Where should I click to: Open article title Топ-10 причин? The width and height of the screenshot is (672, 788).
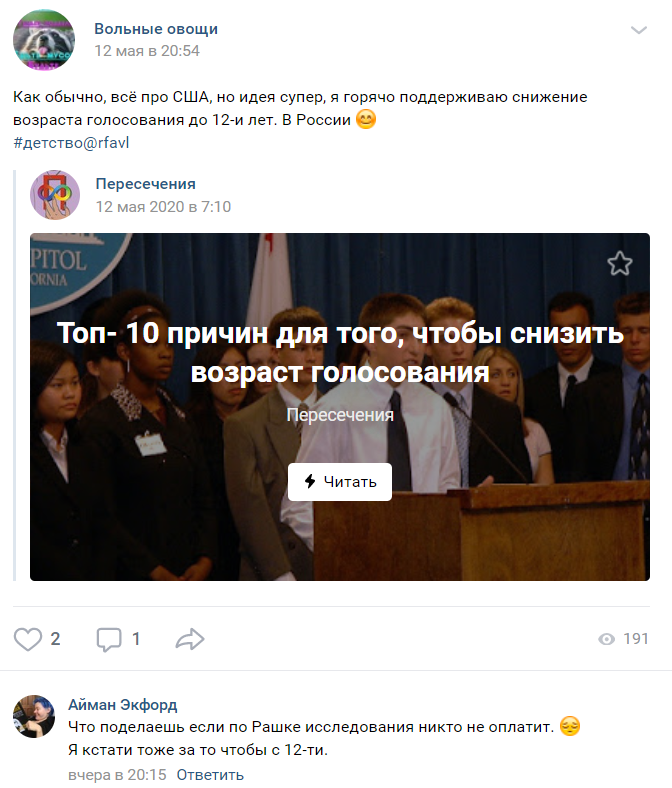coord(340,352)
